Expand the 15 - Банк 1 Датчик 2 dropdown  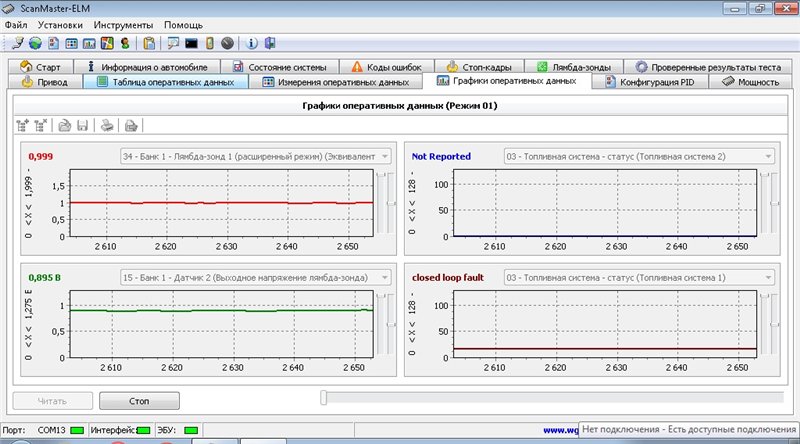pos(385,278)
